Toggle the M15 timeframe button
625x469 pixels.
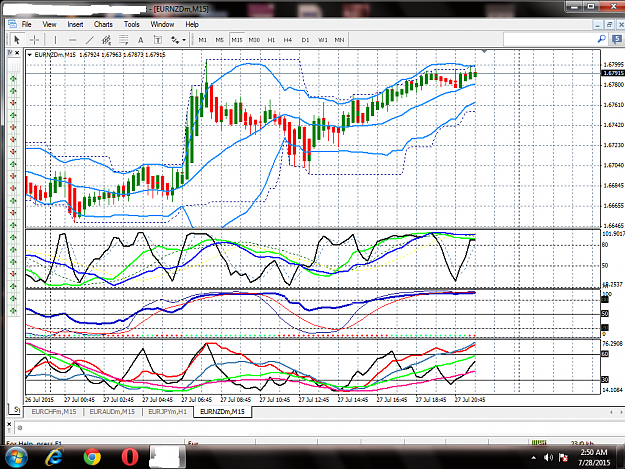coord(237,40)
